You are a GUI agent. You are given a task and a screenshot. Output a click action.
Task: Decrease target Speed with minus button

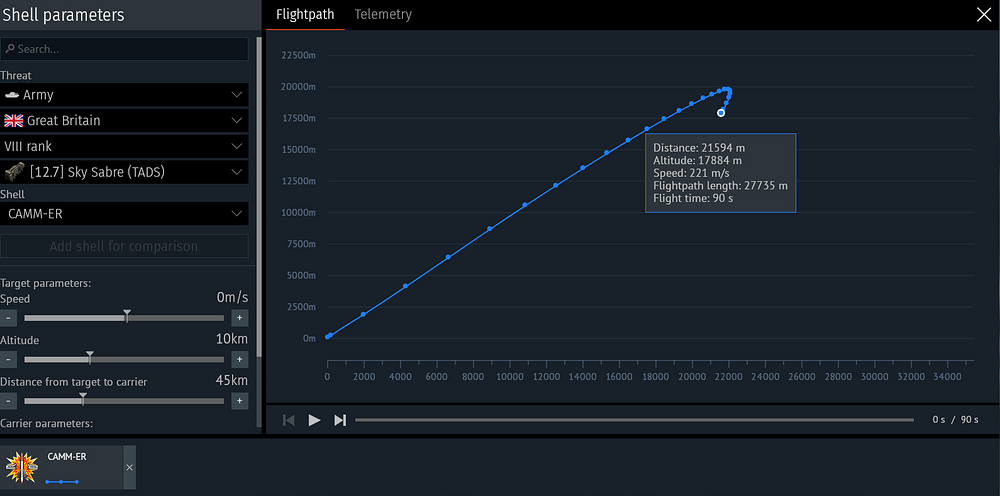tap(8, 317)
